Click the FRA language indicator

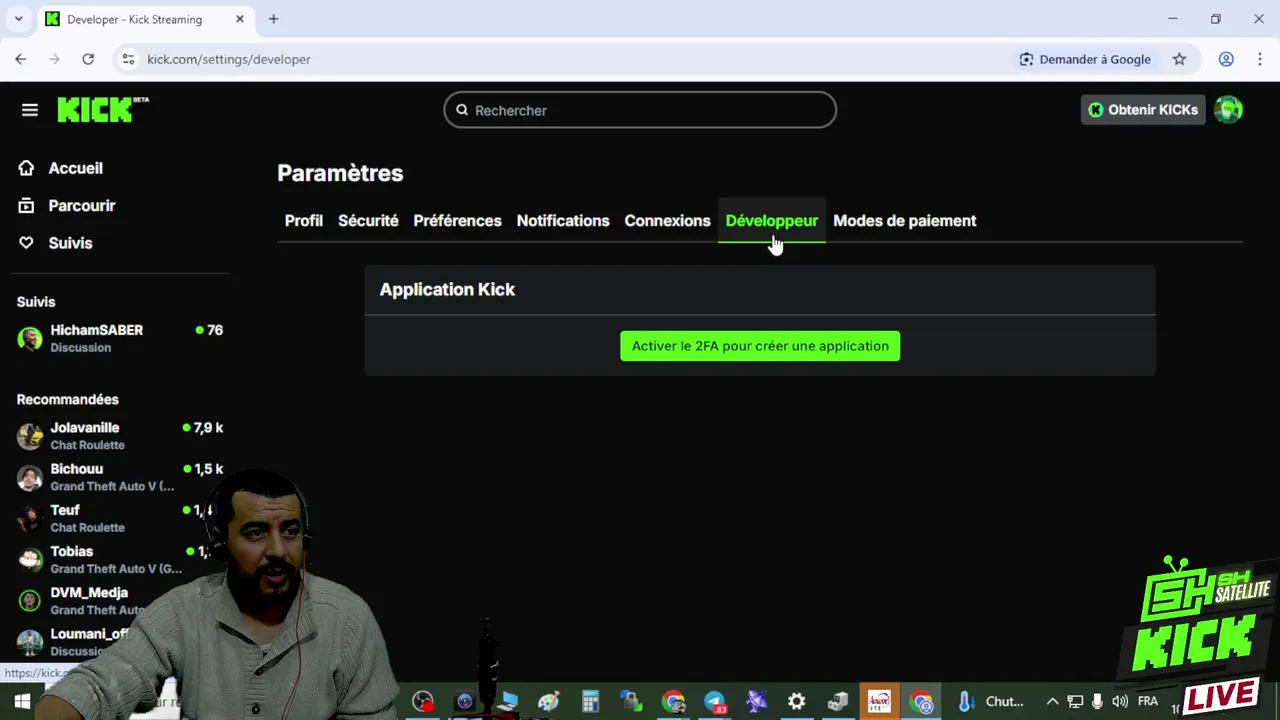click(x=1148, y=702)
